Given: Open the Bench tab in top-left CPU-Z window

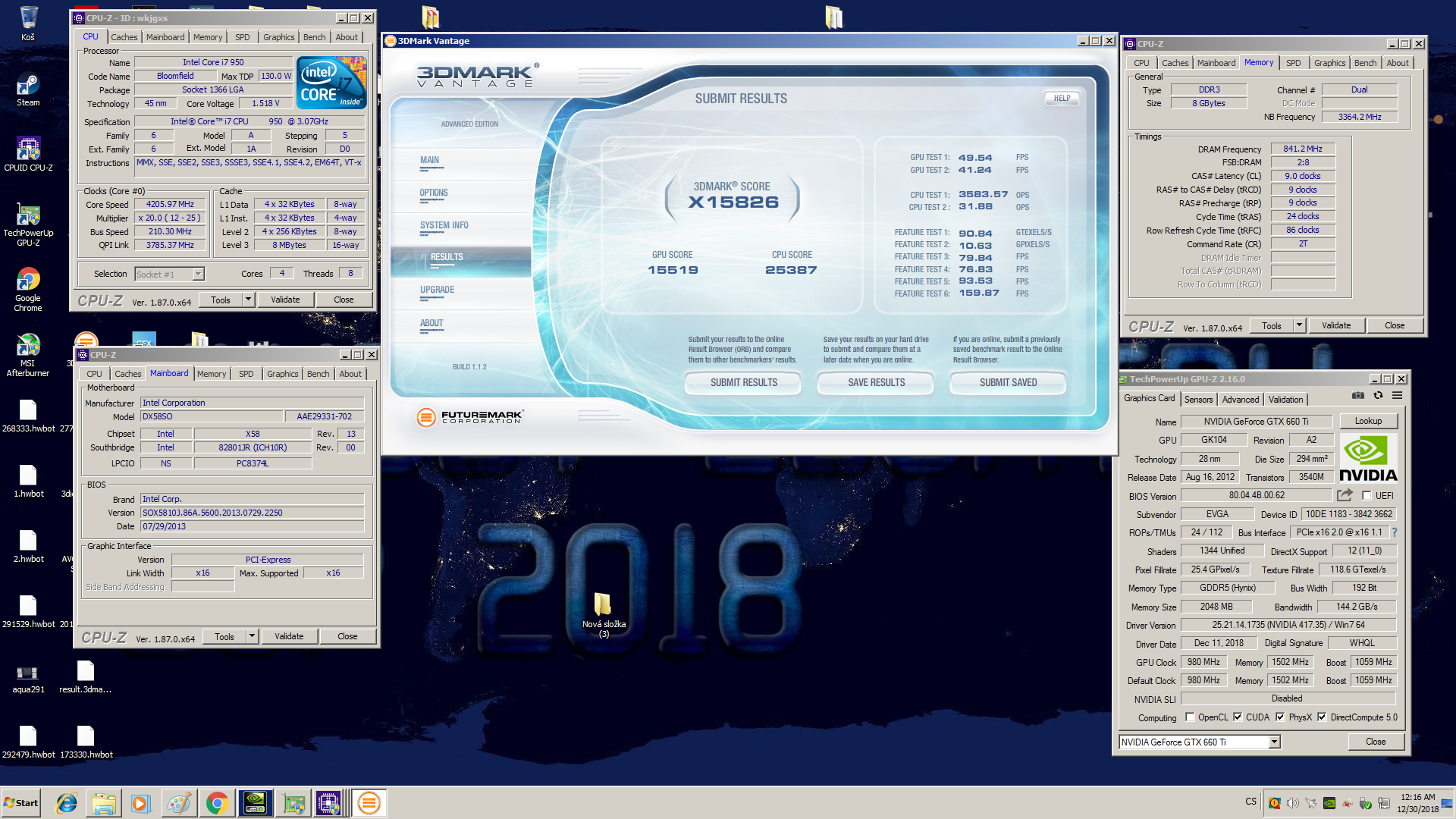Looking at the screenshot, I should click(314, 37).
